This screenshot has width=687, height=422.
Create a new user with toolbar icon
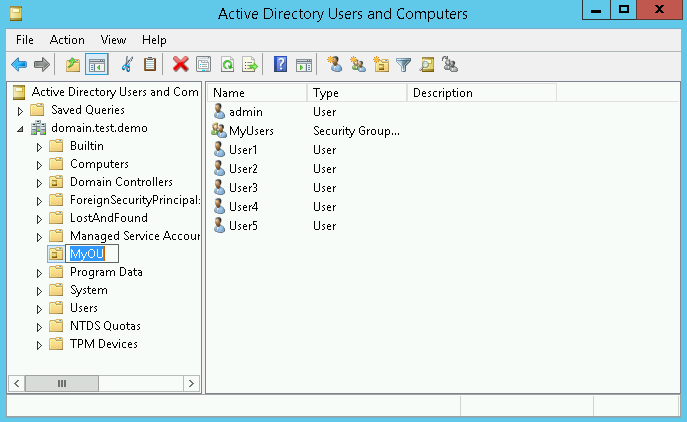334,64
